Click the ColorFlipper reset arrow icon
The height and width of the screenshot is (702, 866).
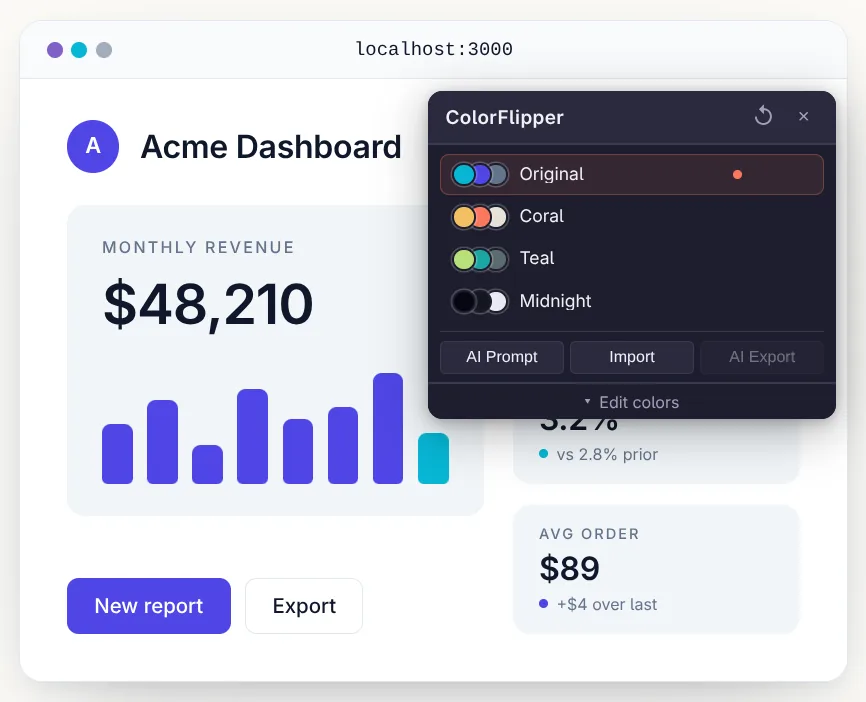(763, 116)
